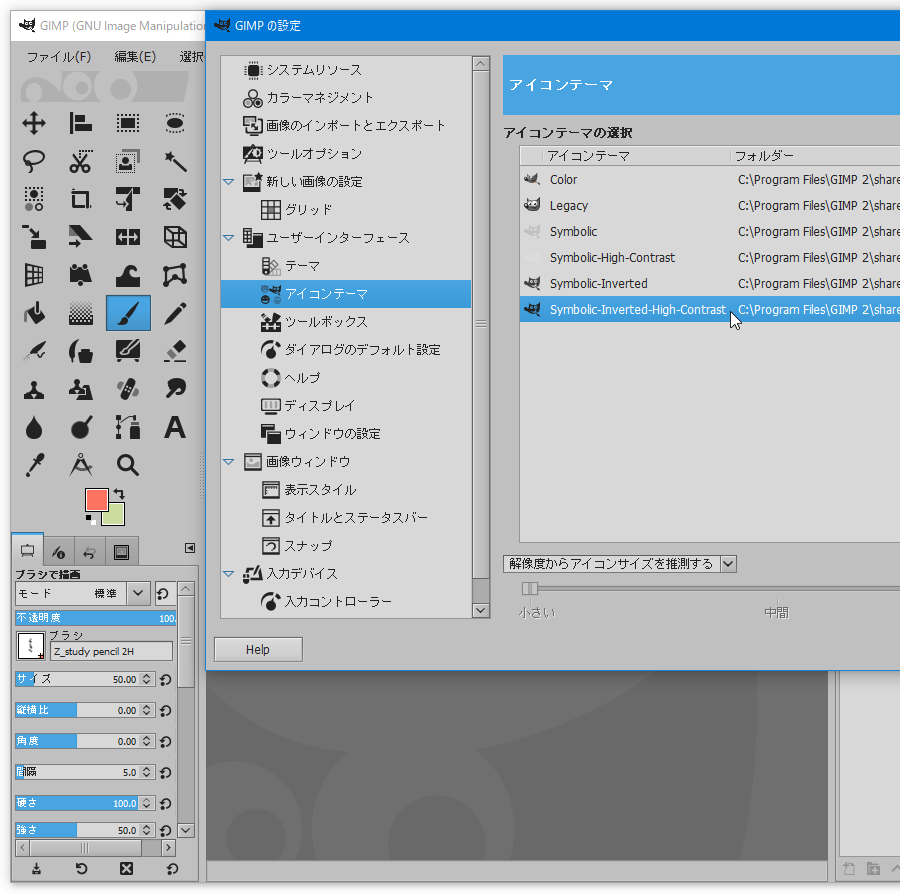This screenshot has height=894, width=900.
Task: Swap foreground and background colors
Action: coord(119,493)
